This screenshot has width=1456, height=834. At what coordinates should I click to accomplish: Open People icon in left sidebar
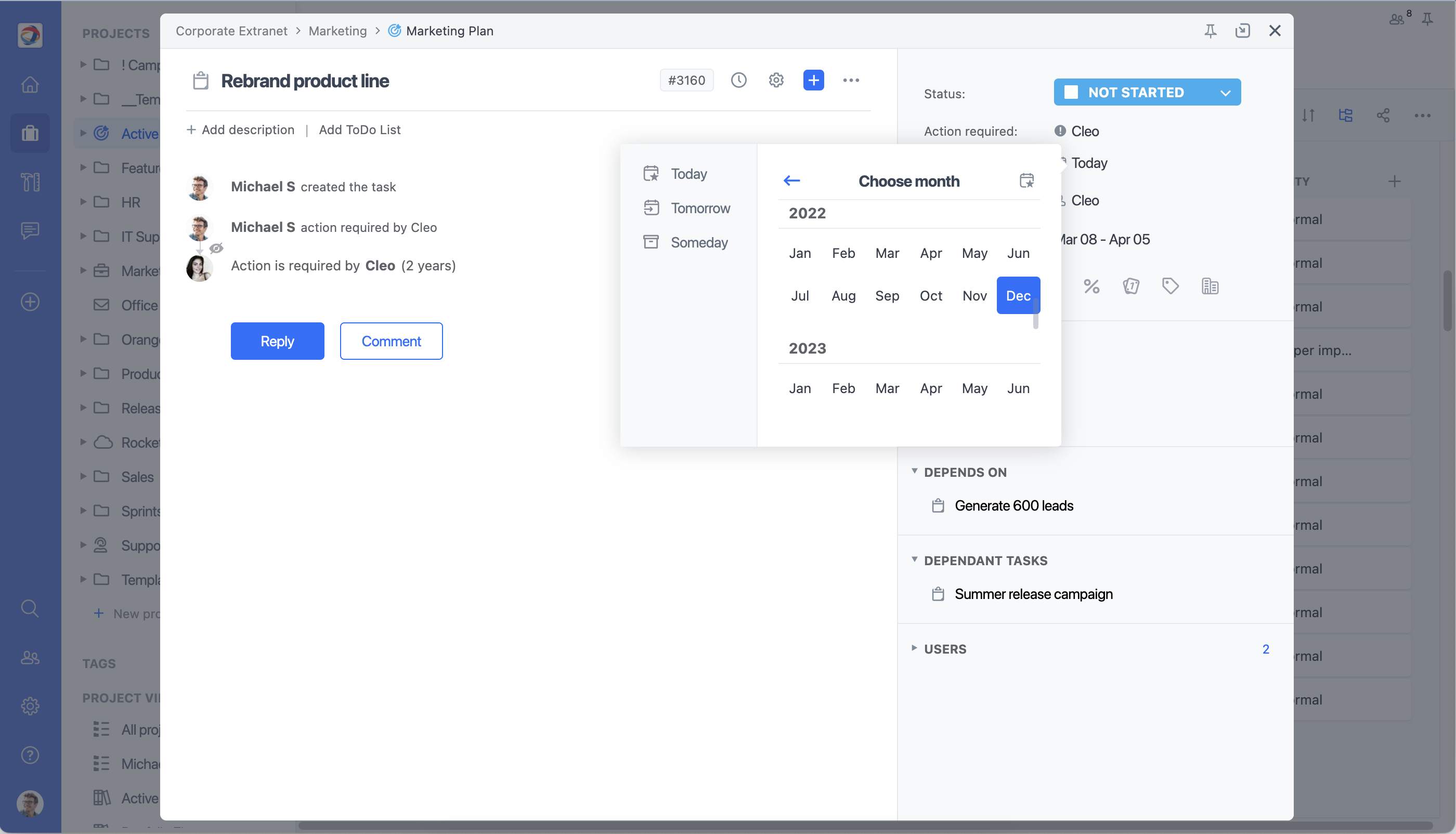coord(30,658)
